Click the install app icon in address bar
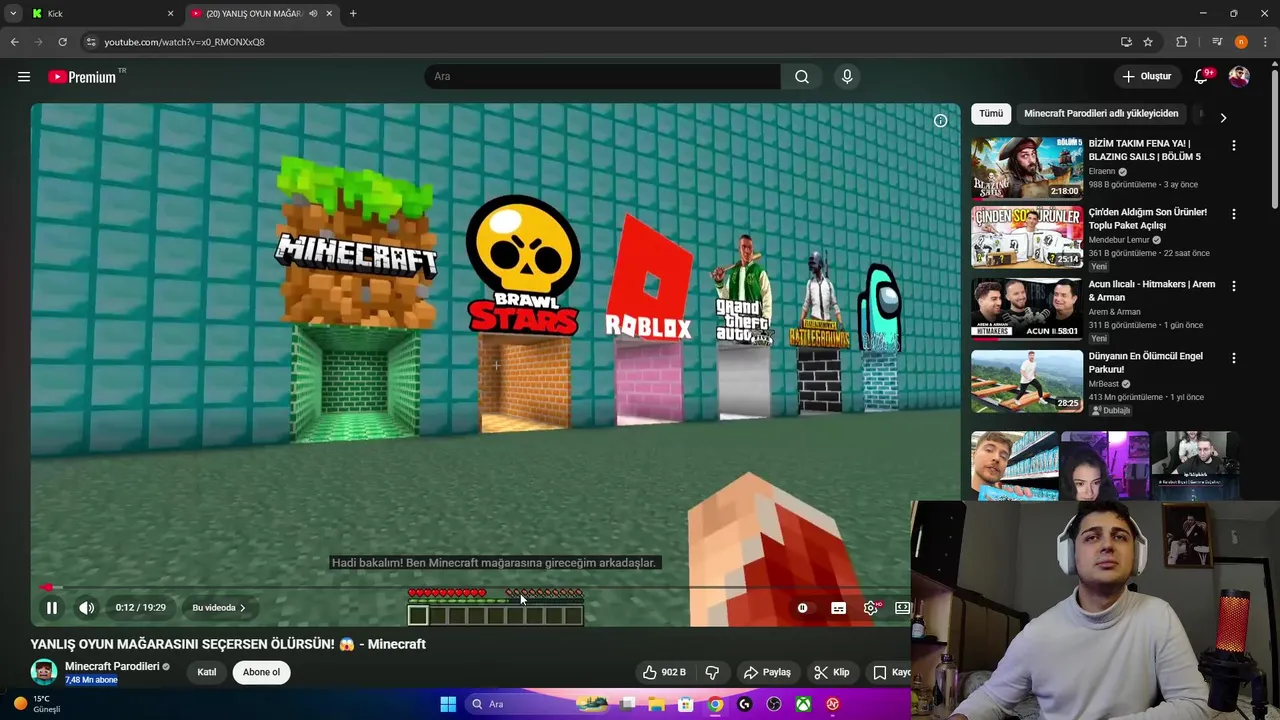Viewport: 1280px width, 720px height. point(1126,42)
